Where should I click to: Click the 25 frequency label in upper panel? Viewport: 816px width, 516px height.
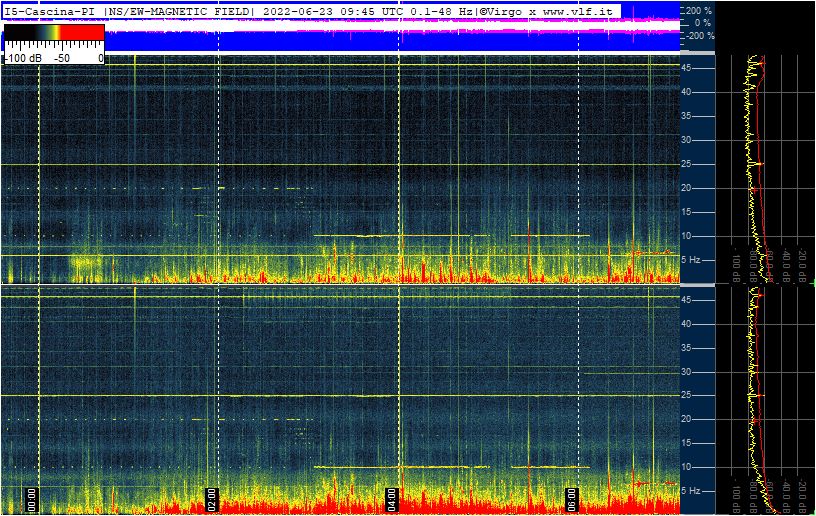coord(688,164)
